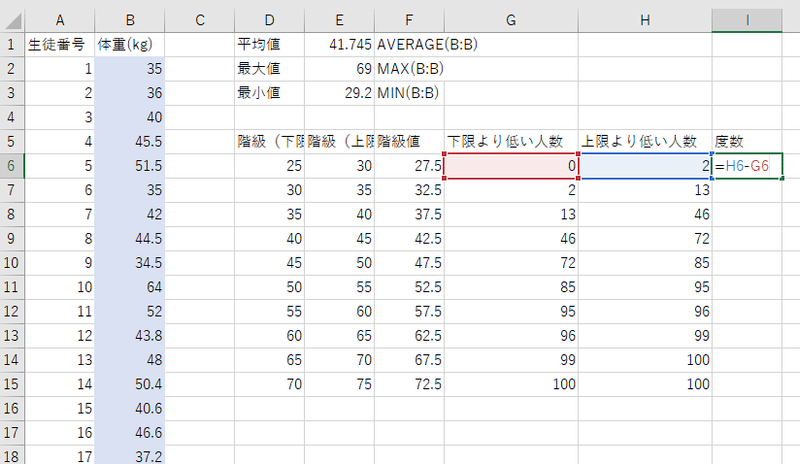Click the 下限より低い人数 header cell
Screen dimensions: 800x464
click(x=511, y=141)
